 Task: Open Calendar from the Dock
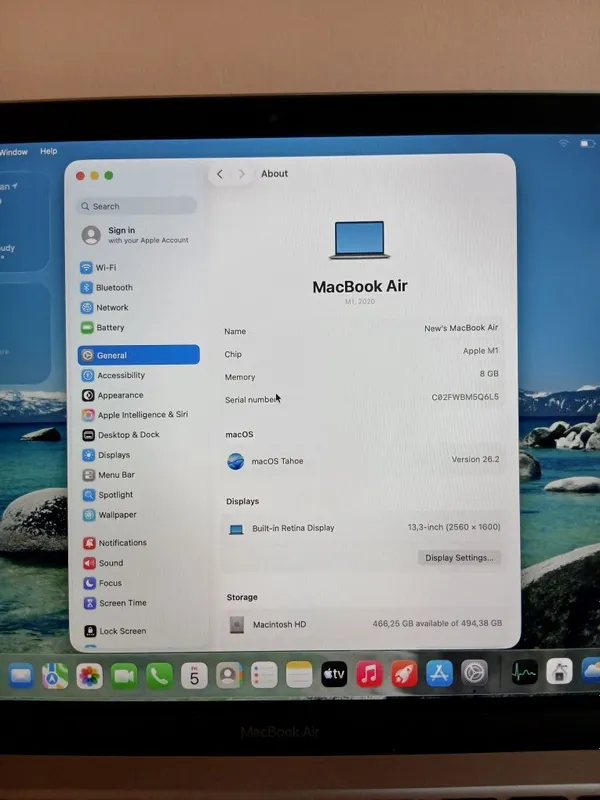194,676
